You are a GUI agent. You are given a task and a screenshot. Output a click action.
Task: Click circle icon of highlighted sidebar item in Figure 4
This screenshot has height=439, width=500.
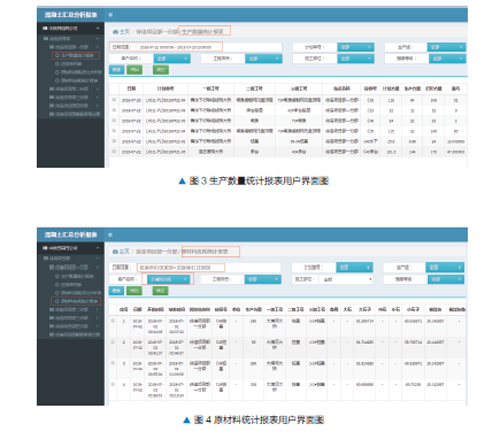(x=57, y=301)
